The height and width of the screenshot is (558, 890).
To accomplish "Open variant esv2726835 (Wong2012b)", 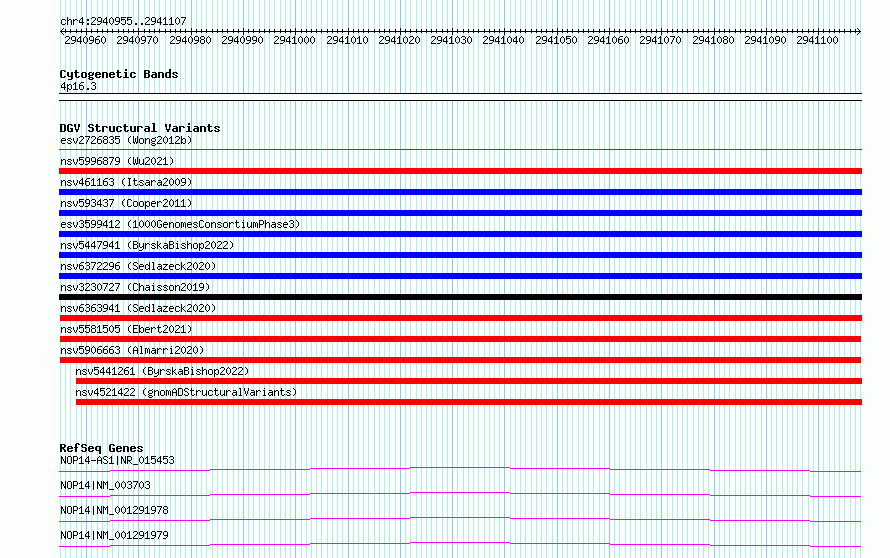I will [x=126, y=140].
